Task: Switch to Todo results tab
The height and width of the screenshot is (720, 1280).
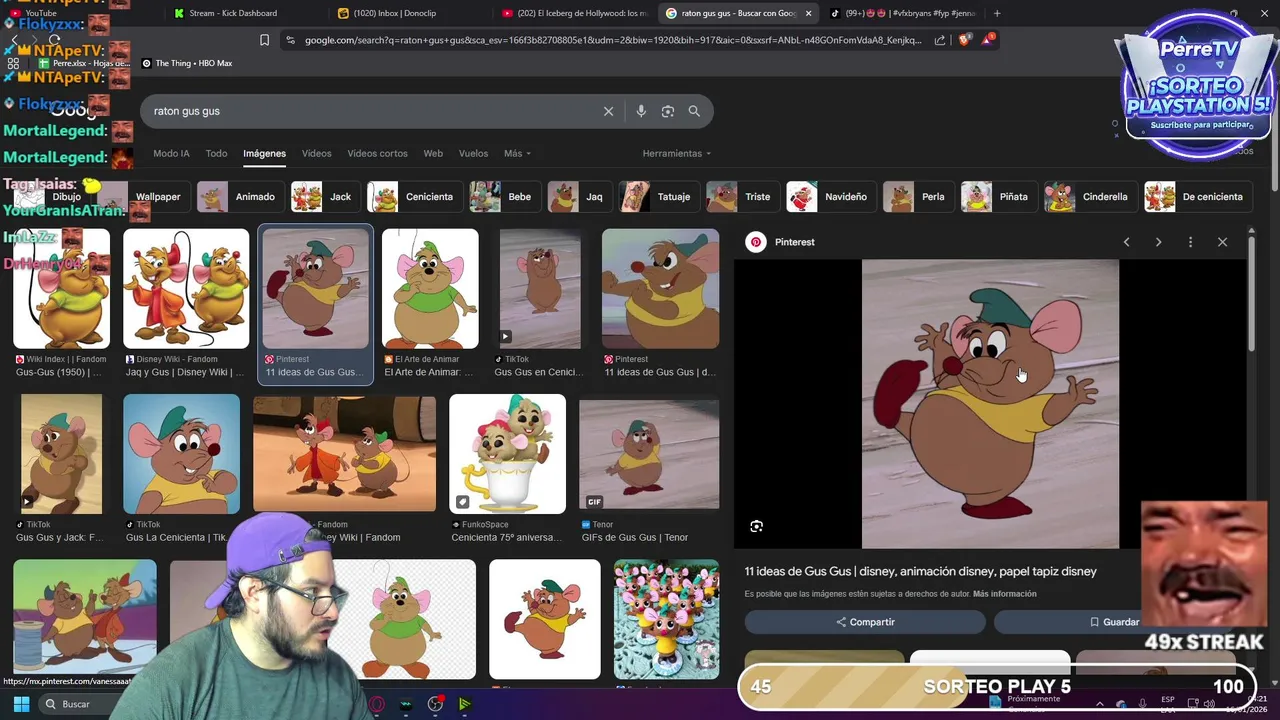Action: (216, 153)
